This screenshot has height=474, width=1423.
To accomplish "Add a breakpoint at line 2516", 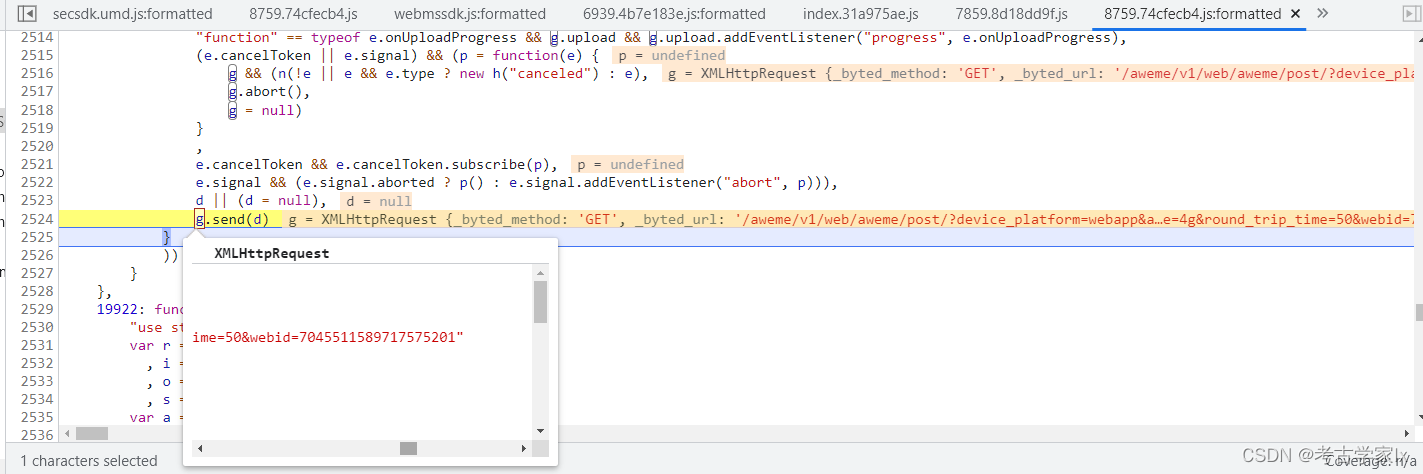I will tap(37, 73).
